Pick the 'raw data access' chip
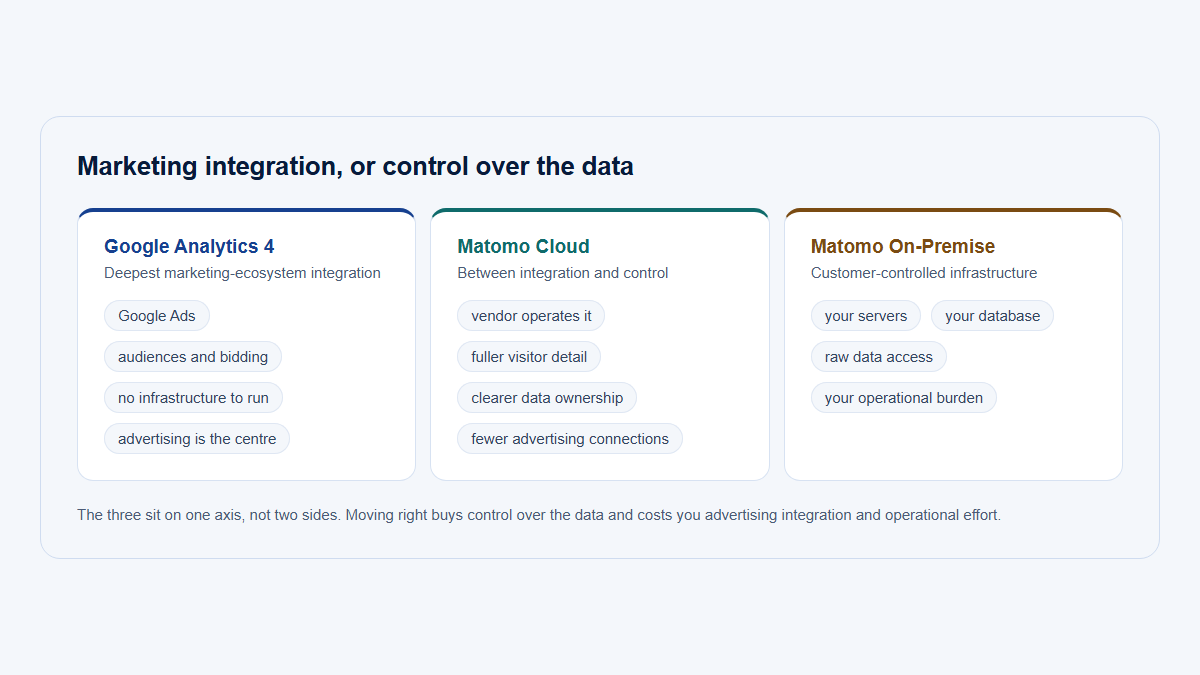This screenshot has height=675, width=1200. click(879, 357)
